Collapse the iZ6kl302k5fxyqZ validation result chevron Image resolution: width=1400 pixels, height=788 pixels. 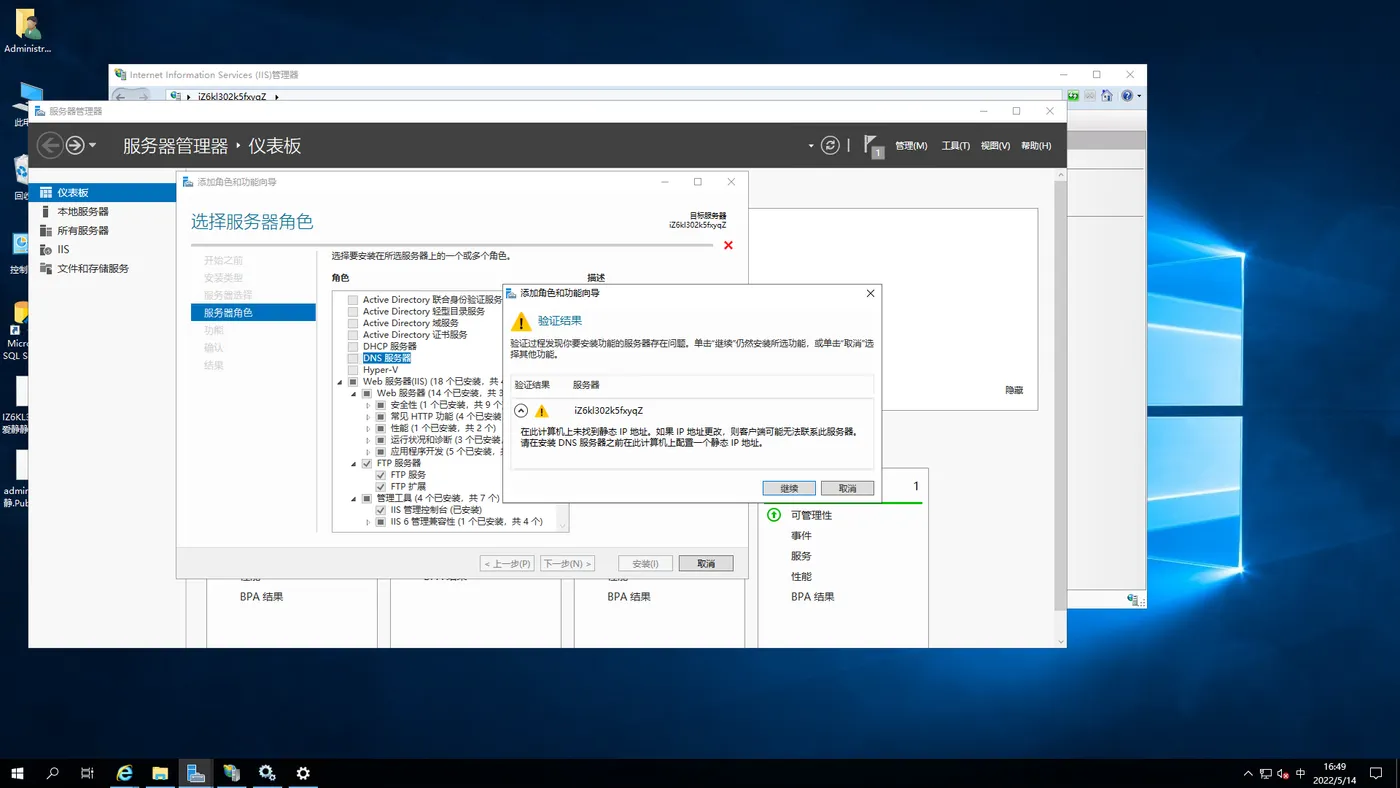coord(521,410)
